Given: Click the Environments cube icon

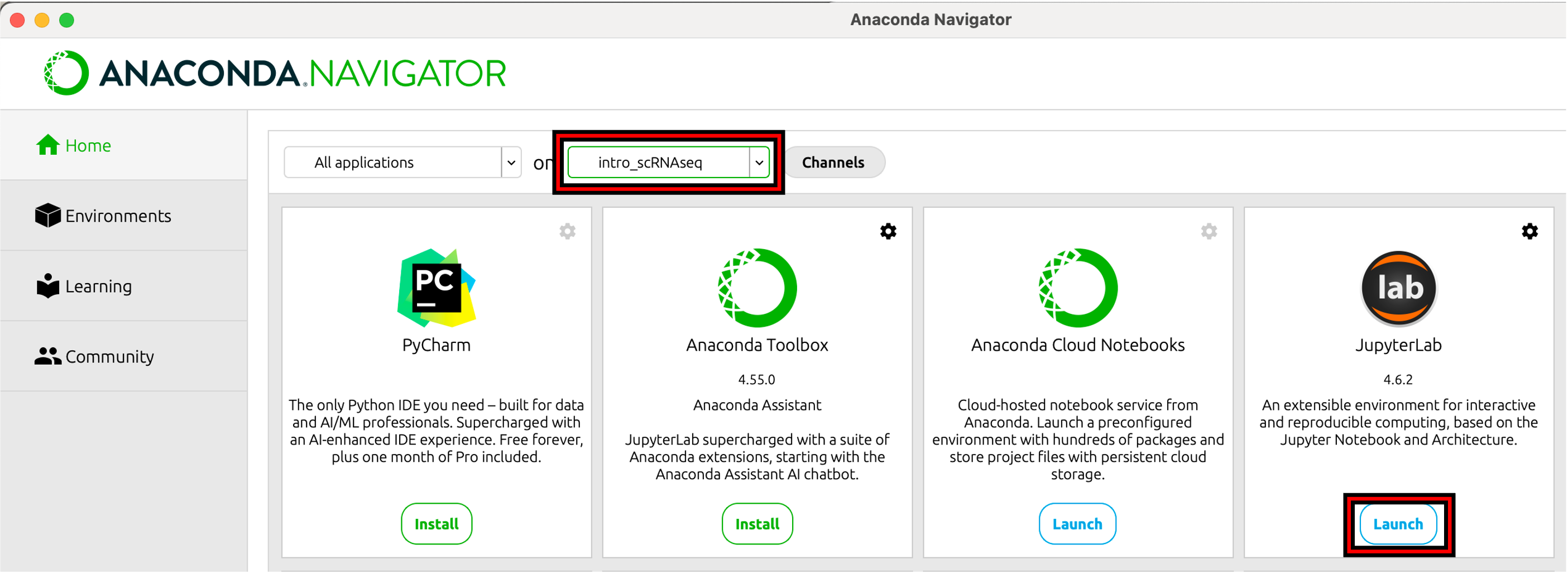Looking at the screenshot, I should (x=47, y=215).
